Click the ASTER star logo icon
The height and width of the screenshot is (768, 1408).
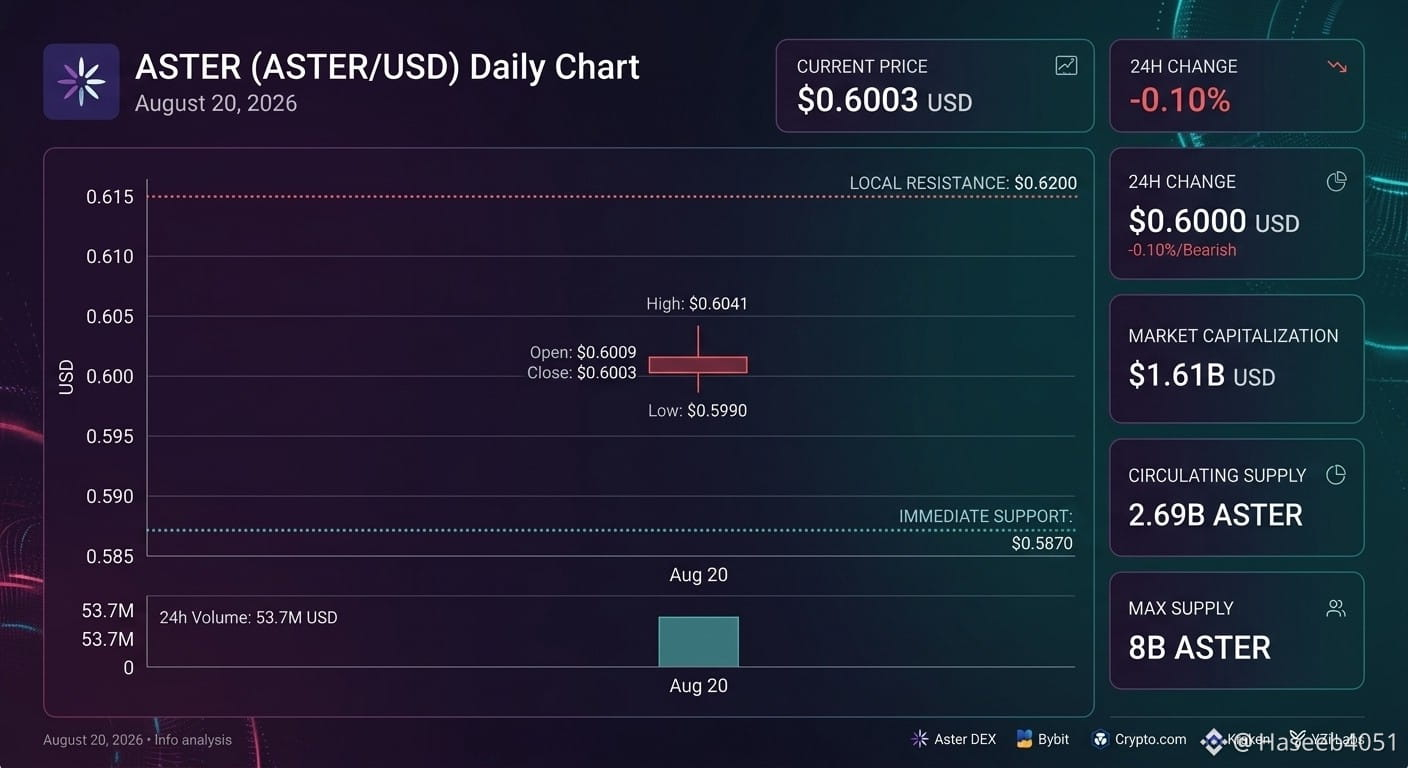[81, 82]
